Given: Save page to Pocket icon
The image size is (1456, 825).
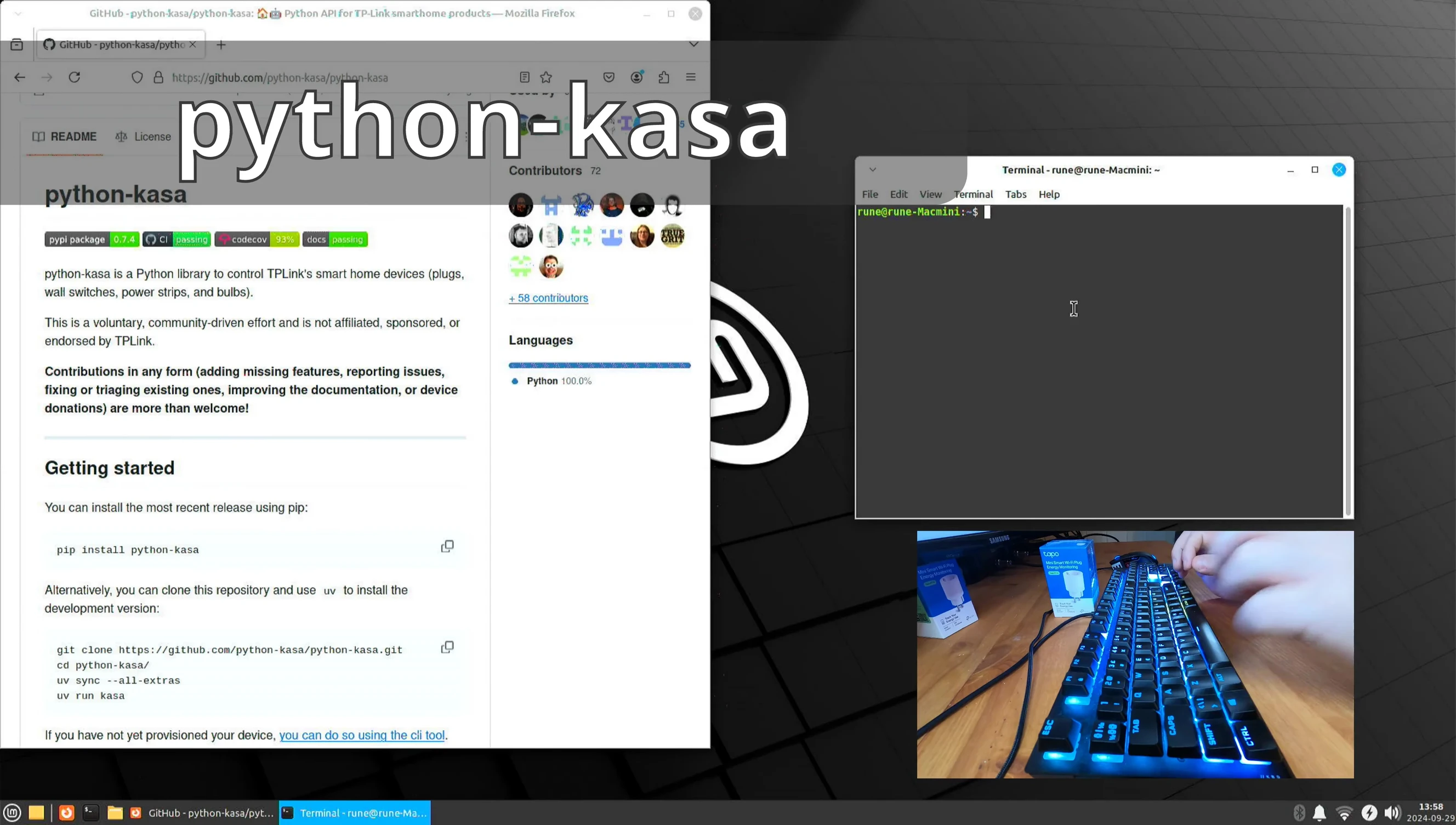Looking at the screenshot, I should (x=609, y=77).
